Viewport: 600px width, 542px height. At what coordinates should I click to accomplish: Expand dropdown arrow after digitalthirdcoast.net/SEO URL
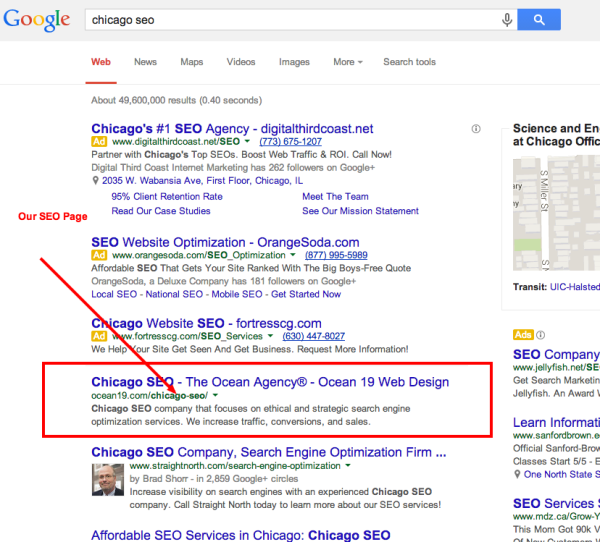tap(247, 141)
